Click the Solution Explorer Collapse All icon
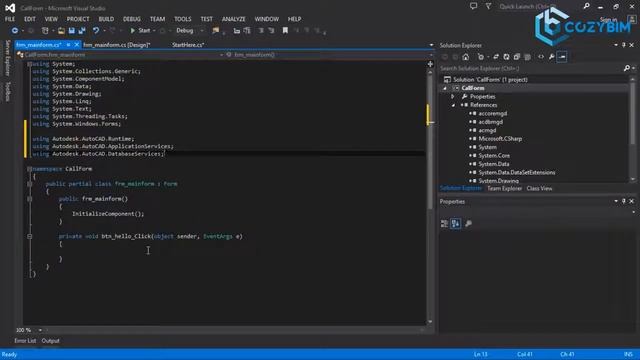Image resolution: width=640 pixels, height=360 pixels. pyautogui.click(x=517, y=57)
